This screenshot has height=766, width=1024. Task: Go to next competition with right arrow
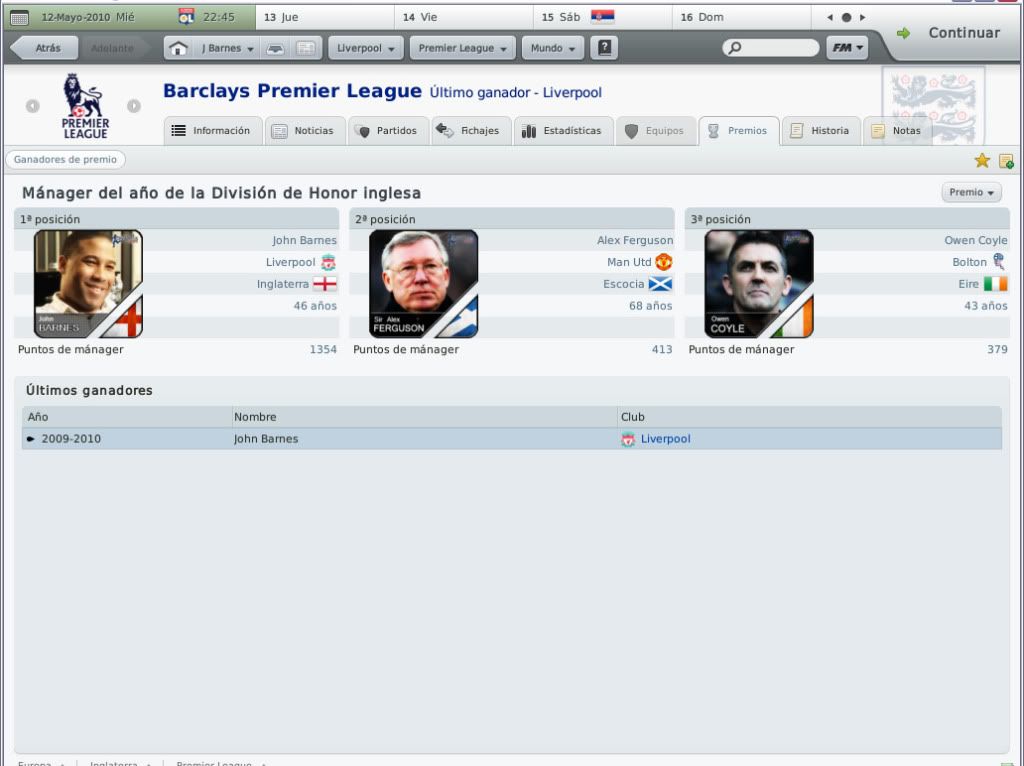click(x=134, y=106)
